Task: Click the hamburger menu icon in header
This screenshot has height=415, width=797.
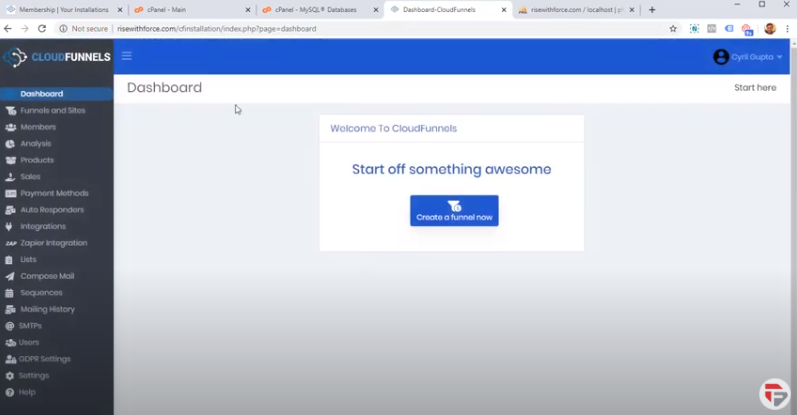Action: click(x=127, y=56)
